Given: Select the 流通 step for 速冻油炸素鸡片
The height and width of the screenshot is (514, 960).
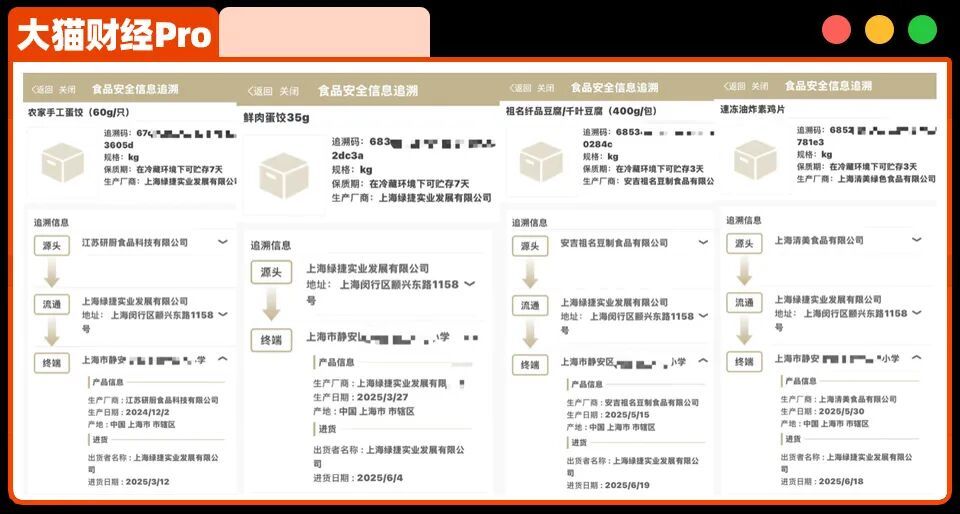Looking at the screenshot, I should point(744,302).
